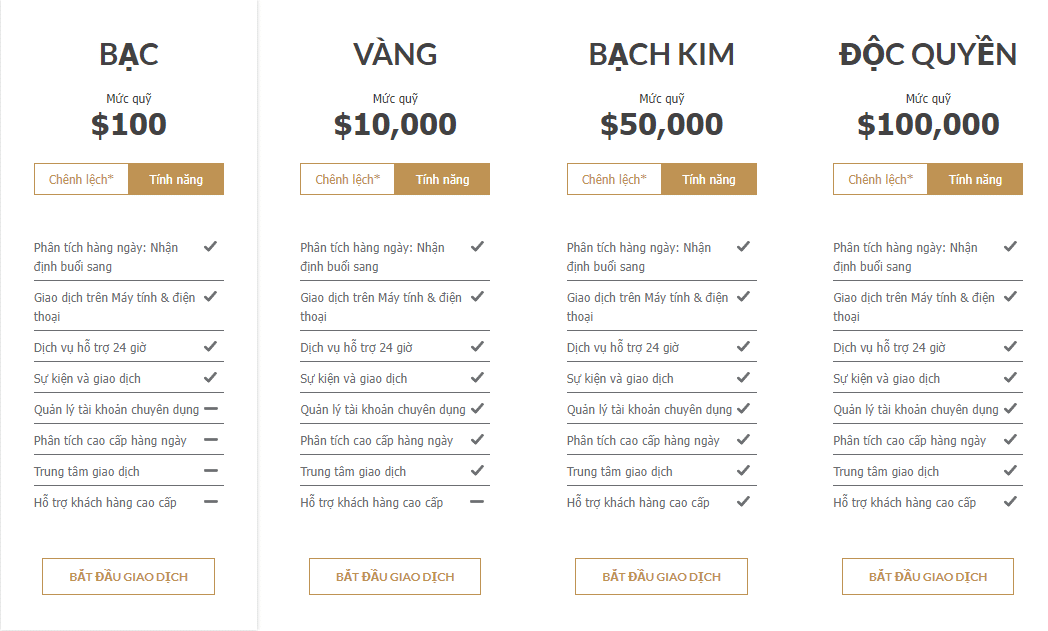Click the Độc Quyền plan's Trung tâm giao dịch checkmark
Screen dimensions: 1048x631
(x=1010, y=471)
